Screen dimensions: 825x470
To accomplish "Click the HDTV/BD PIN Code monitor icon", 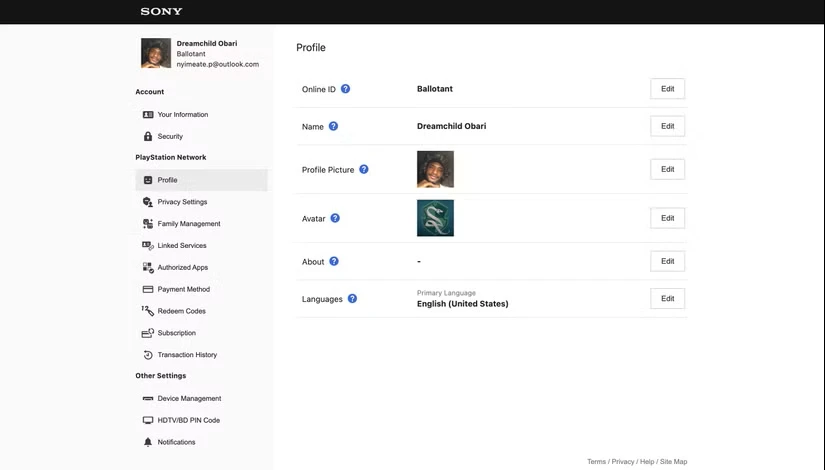I will tap(148, 421).
